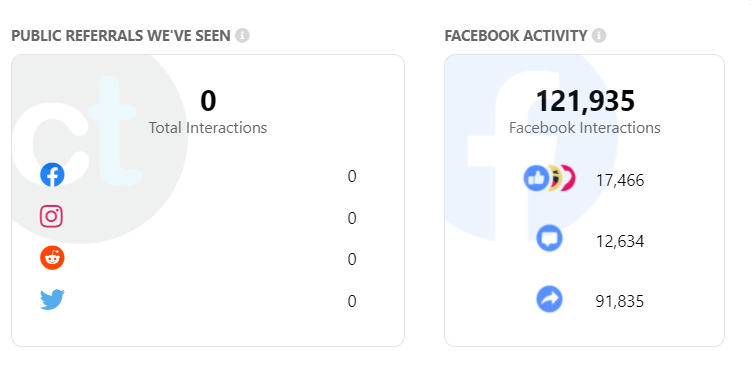The height and width of the screenshot is (372, 751).
Task: Select the Twitter bird icon
Action: point(52,300)
